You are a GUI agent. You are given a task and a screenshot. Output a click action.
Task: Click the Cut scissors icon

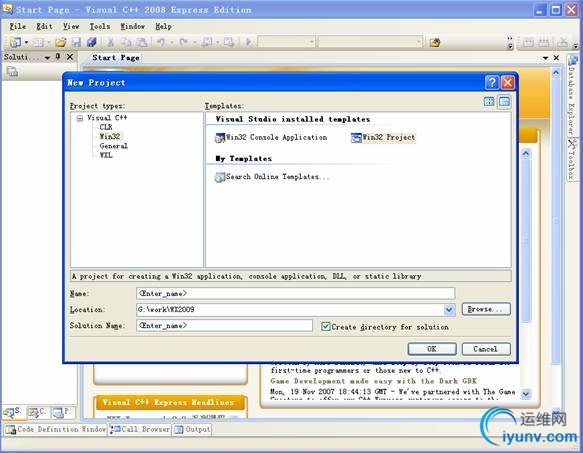110,42
